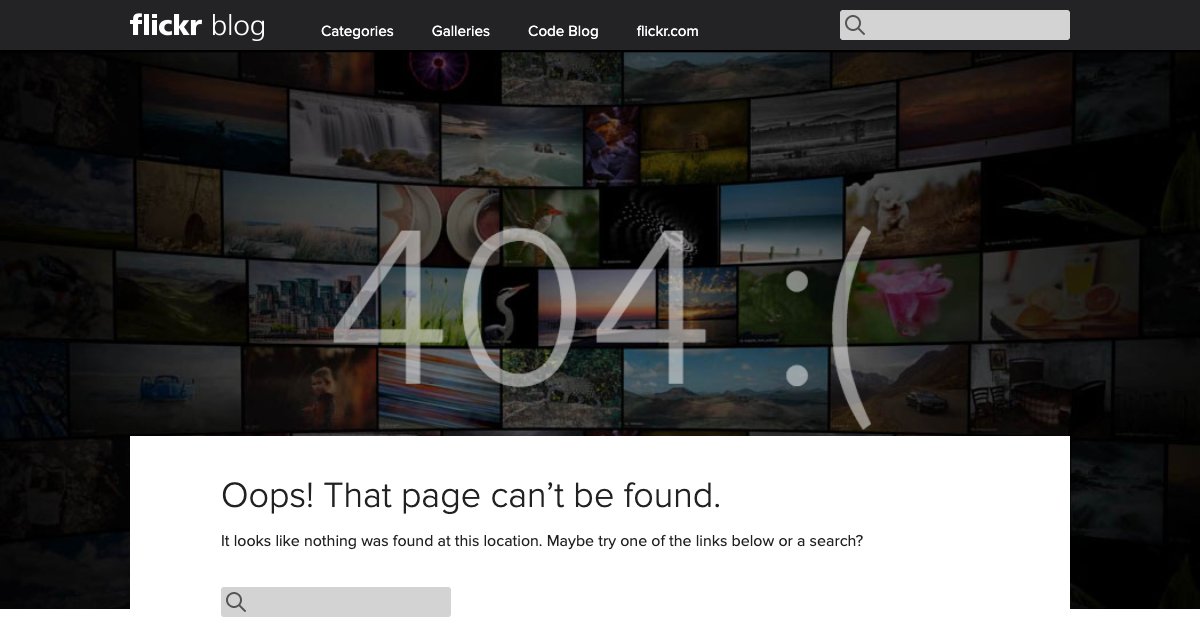The image size is (1200, 630).
Task: Click the flickr logo in the header
Action: (x=166, y=25)
